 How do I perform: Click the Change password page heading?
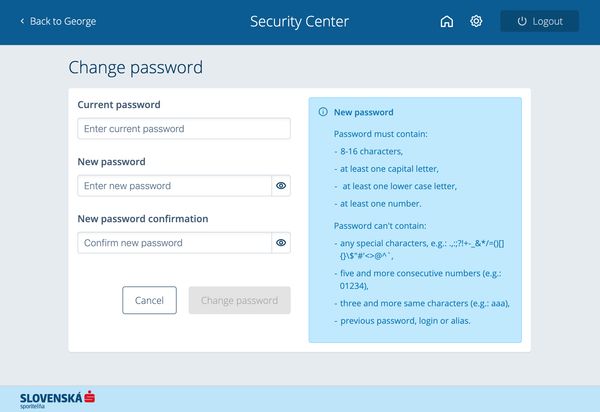135,68
